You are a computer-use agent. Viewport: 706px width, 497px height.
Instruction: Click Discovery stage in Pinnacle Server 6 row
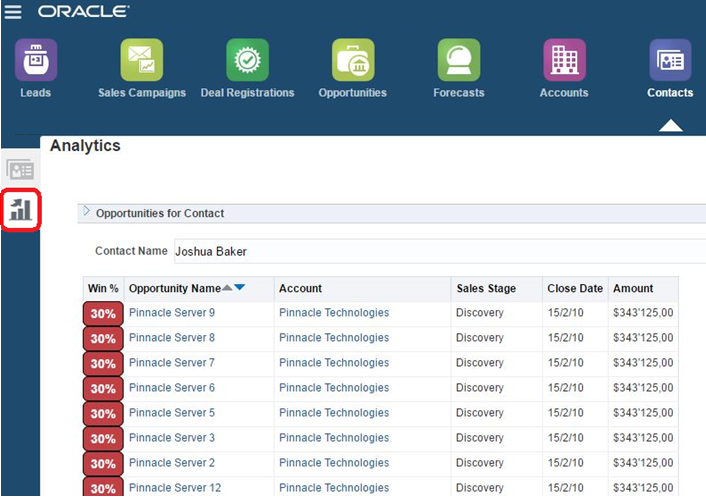(480, 388)
